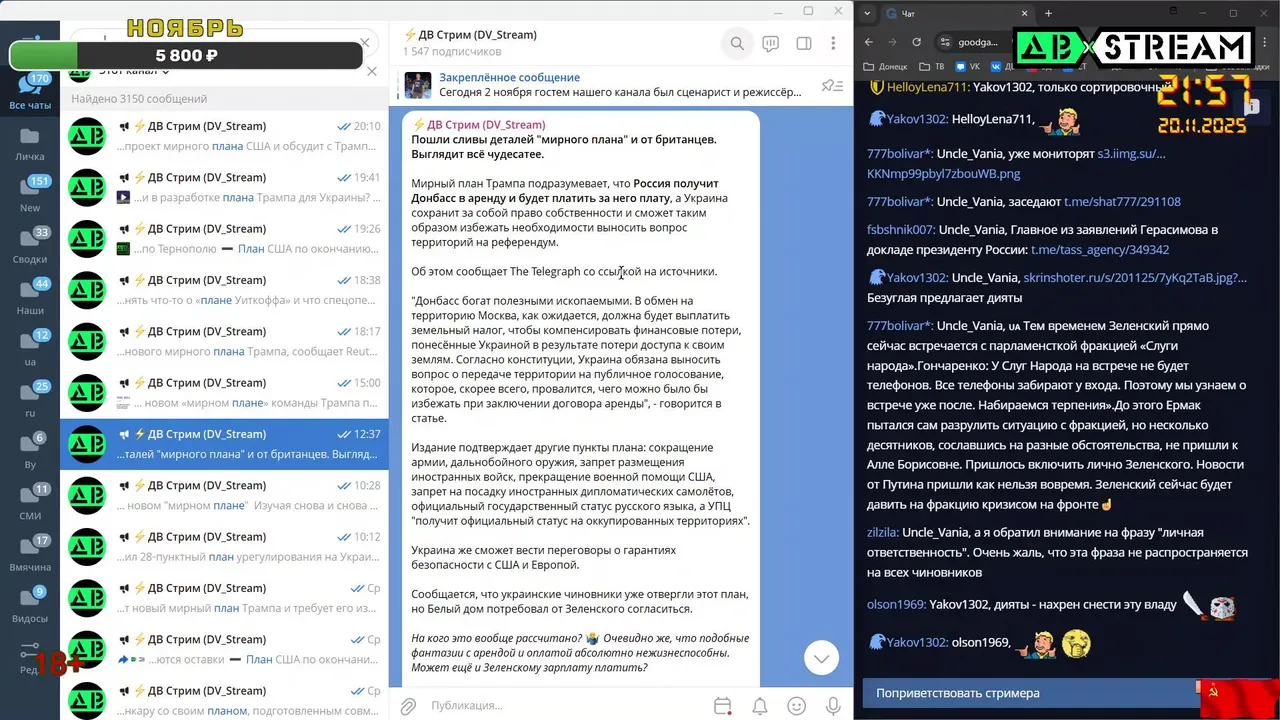Go back in the browser window
1280x720 pixels.
pyautogui.click(x=868, y=42)
